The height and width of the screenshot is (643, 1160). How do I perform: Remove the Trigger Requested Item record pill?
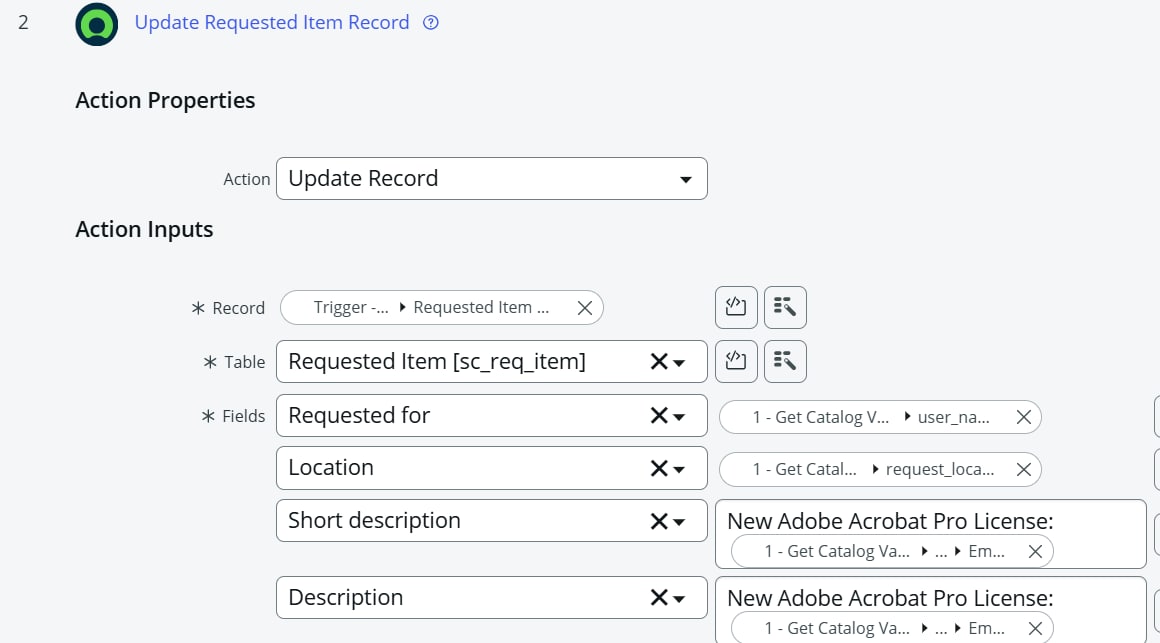pyautogui.click(x=584, y=307)
